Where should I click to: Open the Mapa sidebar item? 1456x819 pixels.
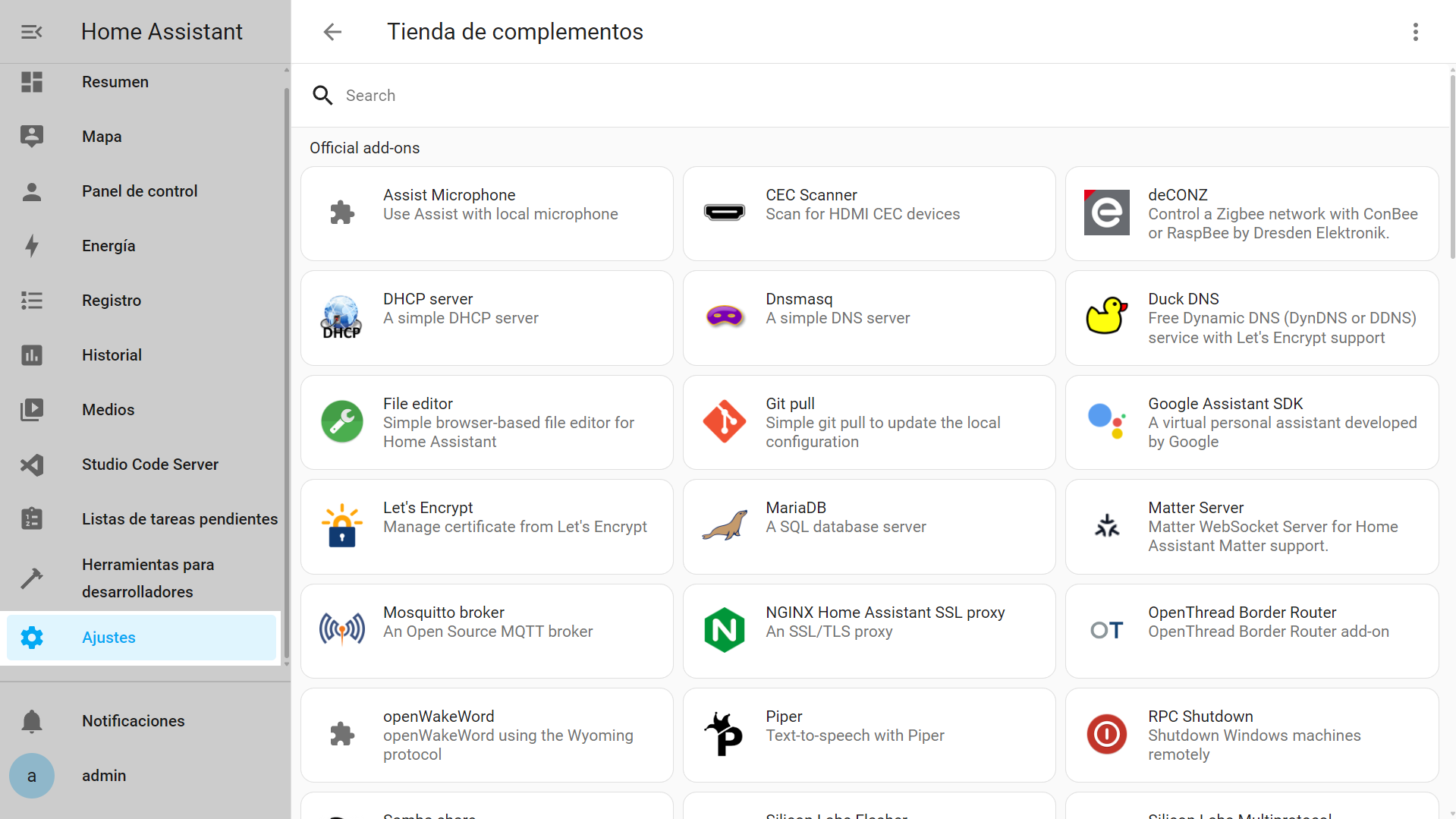(x=102, y=137)
